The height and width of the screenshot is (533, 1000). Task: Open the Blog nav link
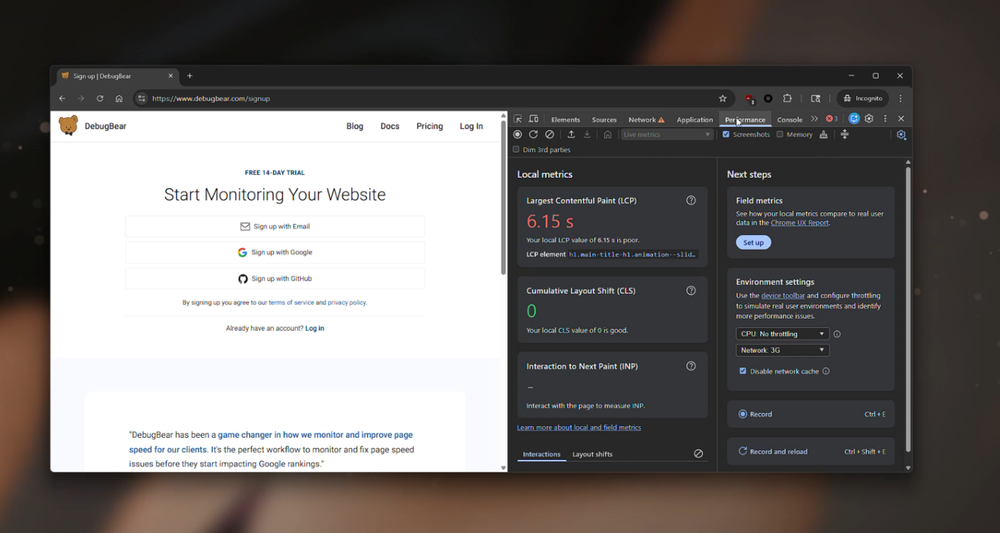(x=355, y=126)
